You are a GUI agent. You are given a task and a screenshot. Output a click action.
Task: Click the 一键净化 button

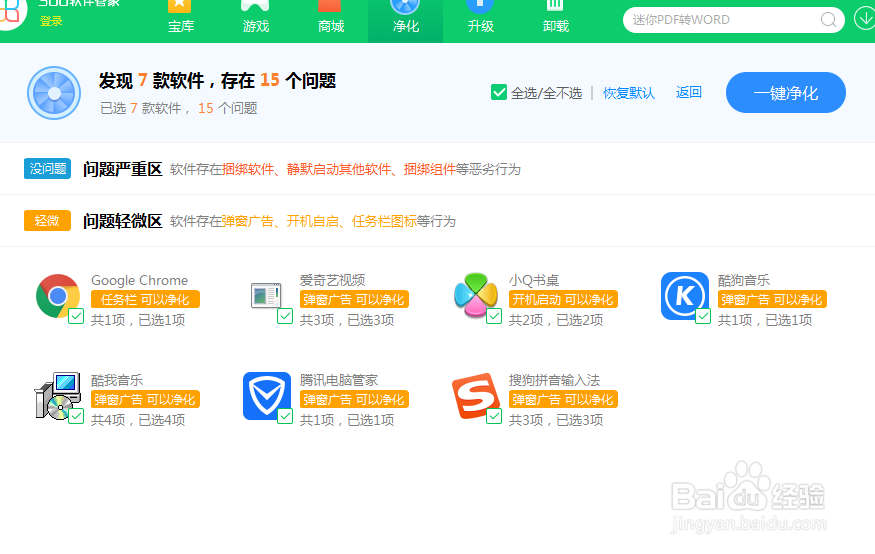click(x=786, y=93)
